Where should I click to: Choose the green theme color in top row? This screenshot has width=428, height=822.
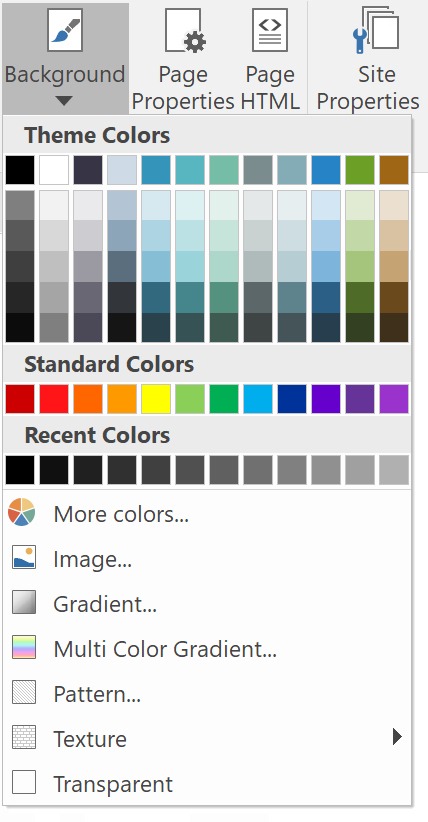(x=360, y=170)
